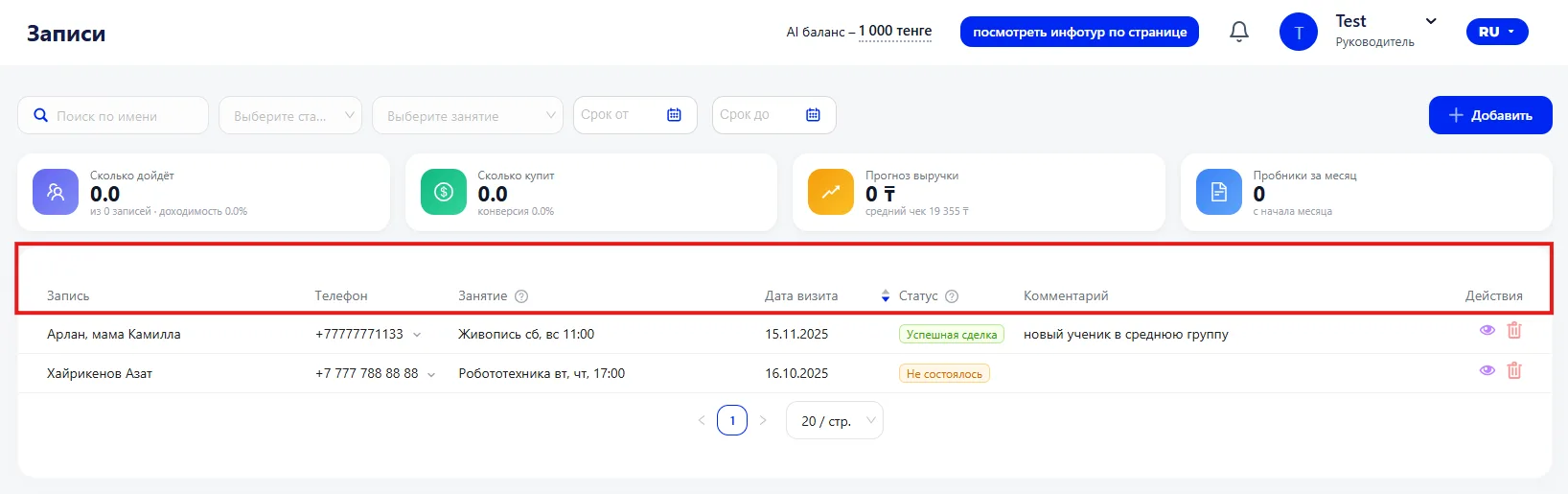Click the 'Пробники за месяц' document icon

(1219, 192)
